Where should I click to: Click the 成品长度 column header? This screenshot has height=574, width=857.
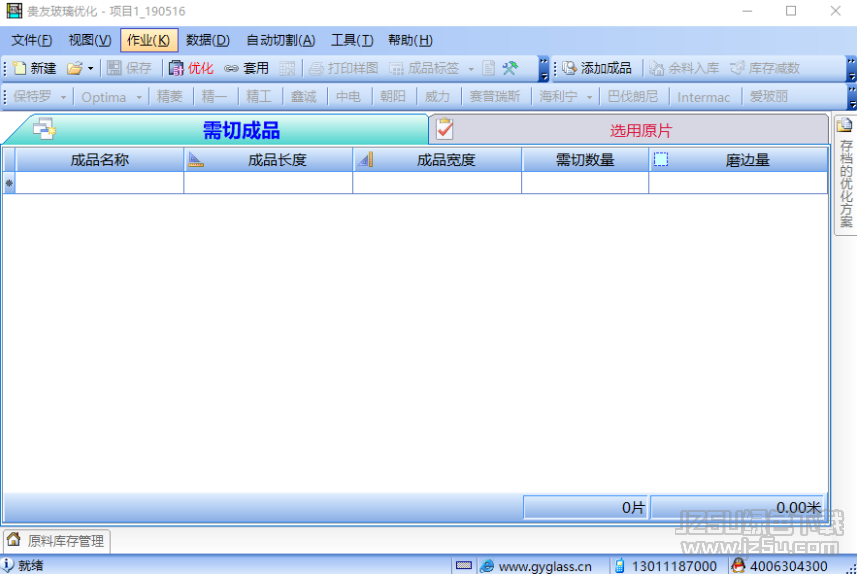click(x=268, y=160)
